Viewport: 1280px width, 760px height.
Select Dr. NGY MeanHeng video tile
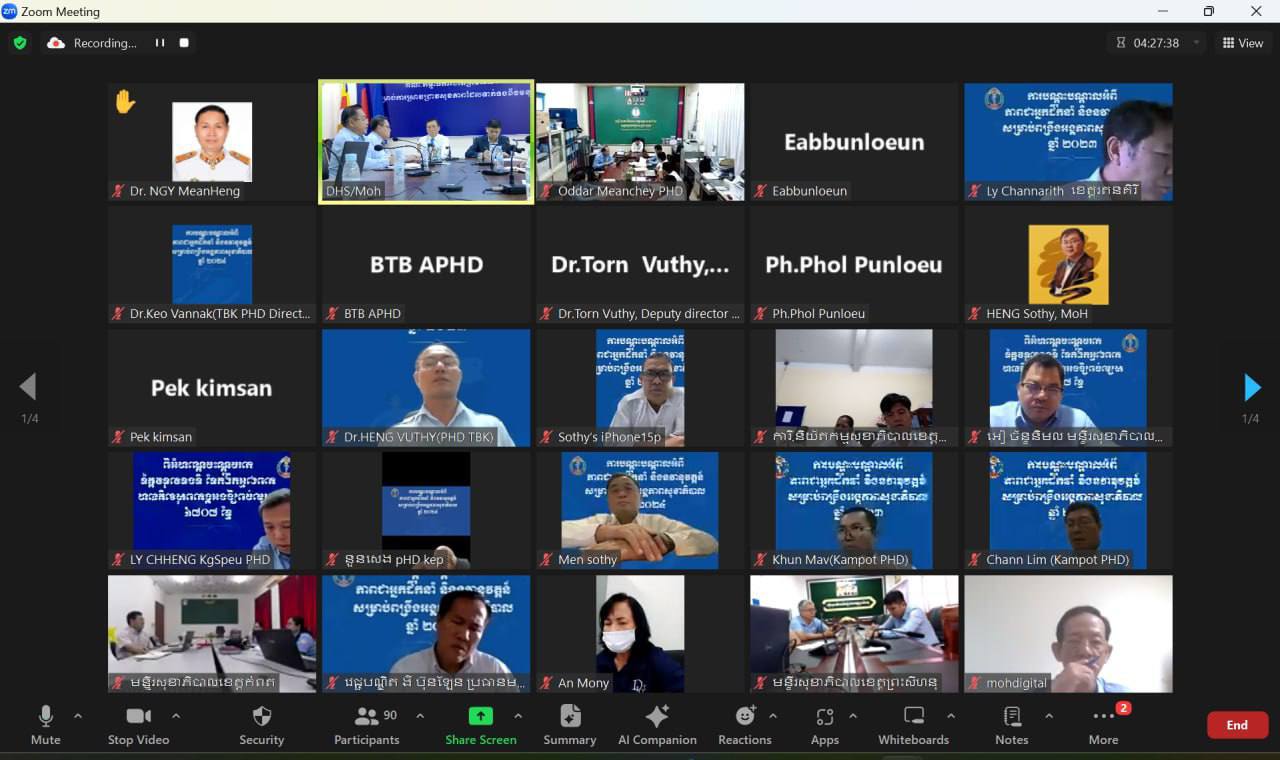(x=212, y=142)
